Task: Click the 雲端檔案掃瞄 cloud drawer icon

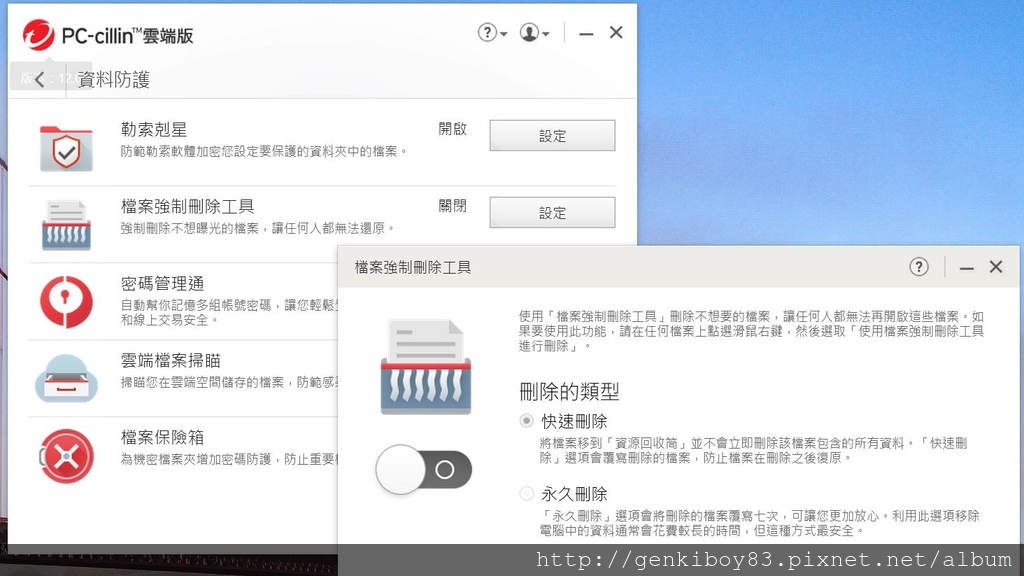Action: coord(66,378)
